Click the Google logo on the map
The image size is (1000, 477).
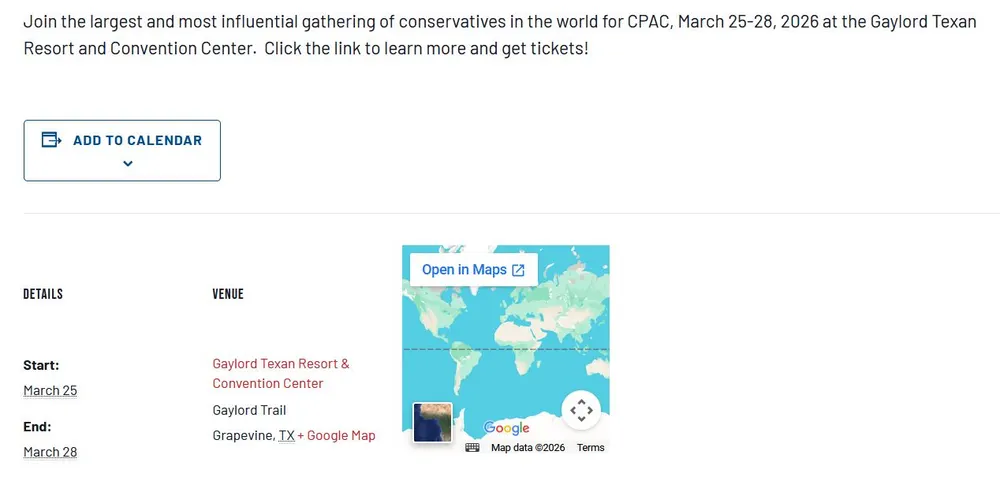click(507, 428)
